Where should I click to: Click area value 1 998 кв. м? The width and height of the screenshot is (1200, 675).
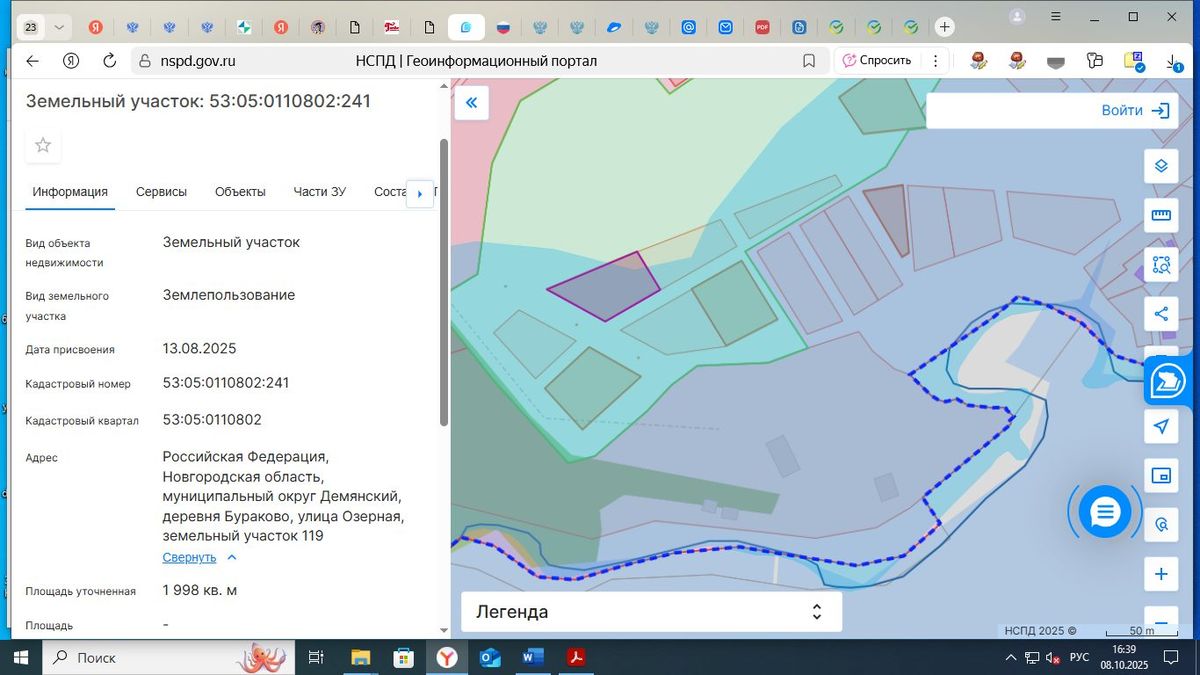click(200, 591)
